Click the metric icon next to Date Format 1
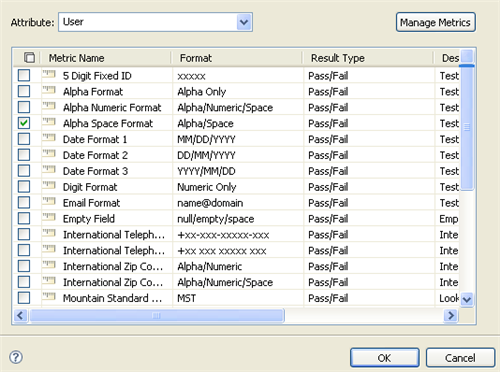This screenshot has height=372, width=500. [x=49, y=138]
